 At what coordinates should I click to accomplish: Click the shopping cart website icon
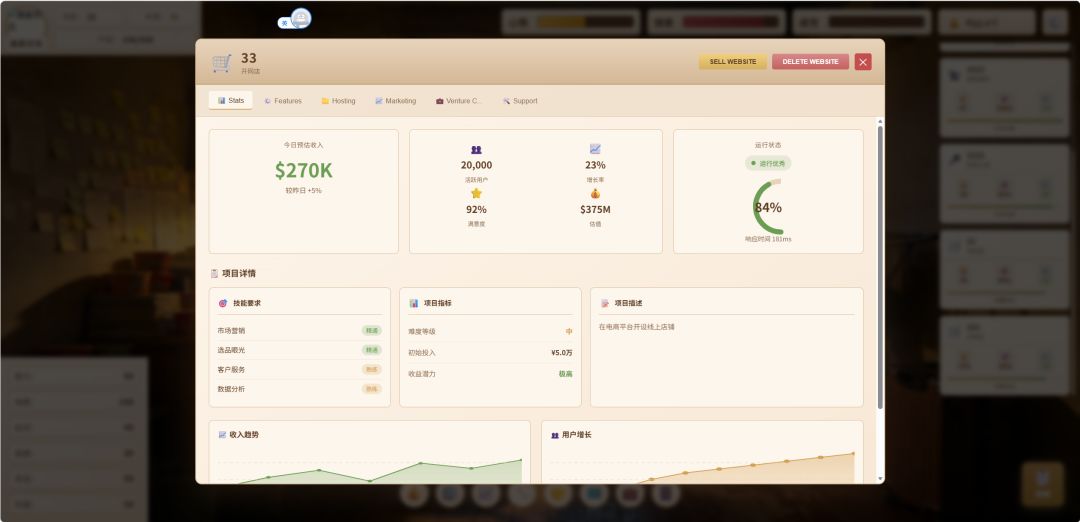point(221,63)
